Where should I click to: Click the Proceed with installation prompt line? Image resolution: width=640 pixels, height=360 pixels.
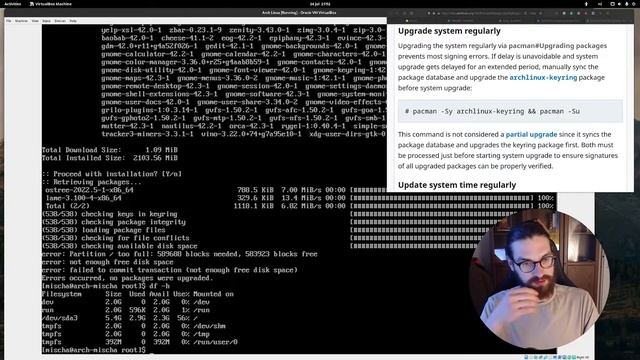[x=112, y=174]
